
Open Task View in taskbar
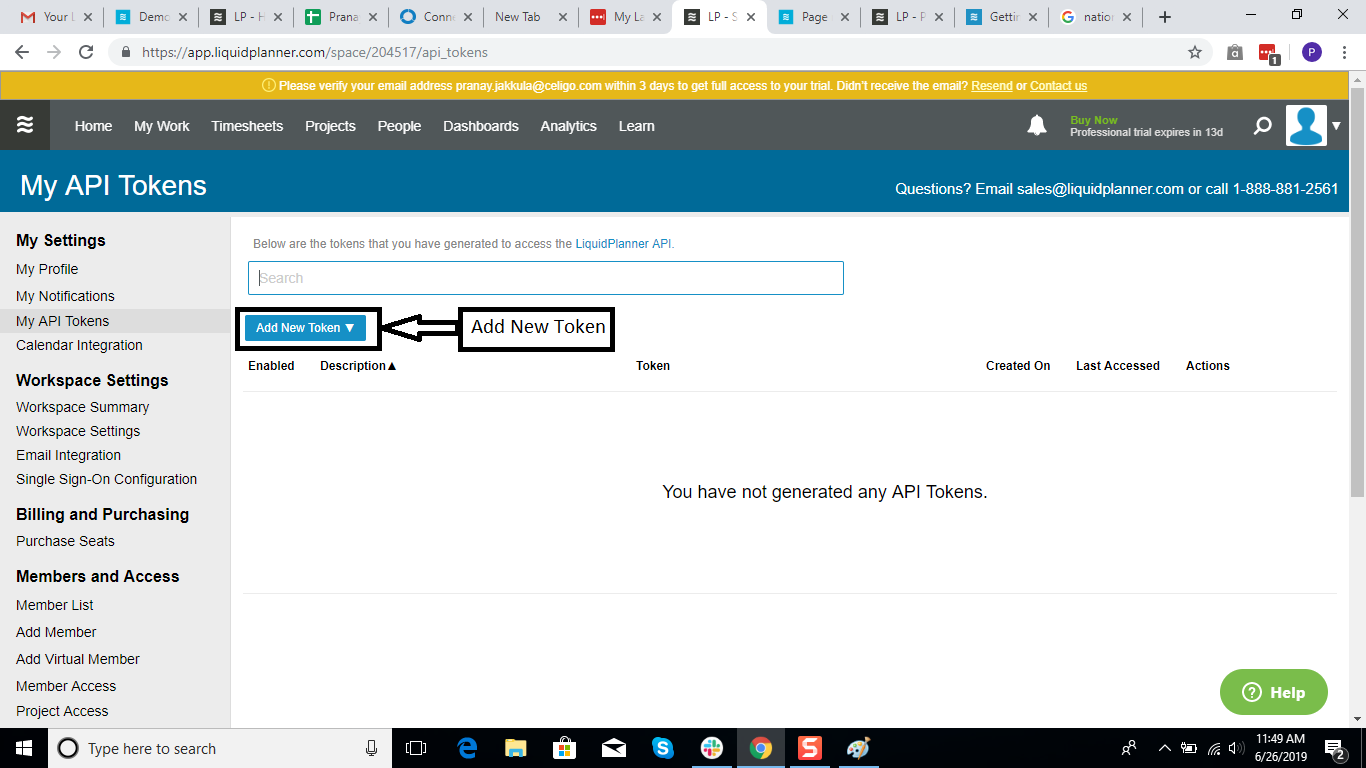pyautogui.click(x=416, y=748)
